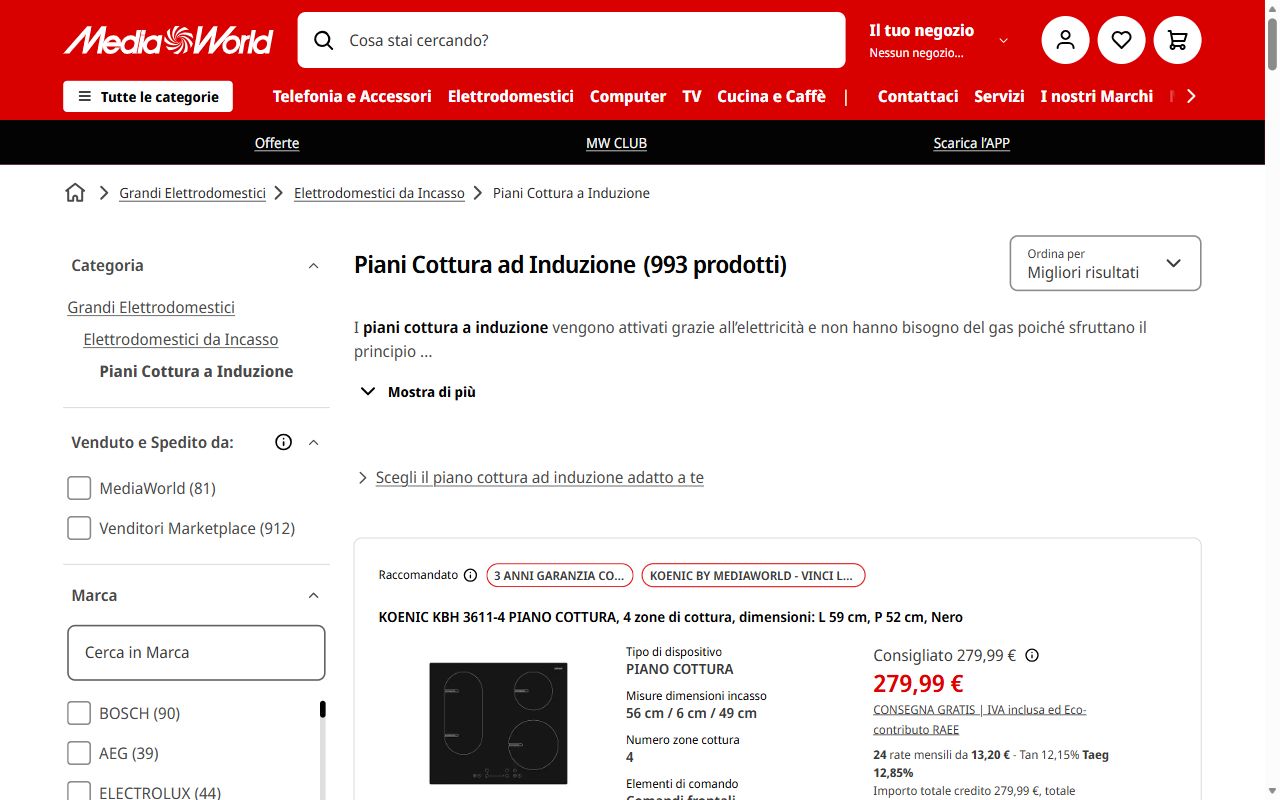Click the KOENIC cooktop product image
The height and width of the screenshot is (800, 1280).
(498, 723)
